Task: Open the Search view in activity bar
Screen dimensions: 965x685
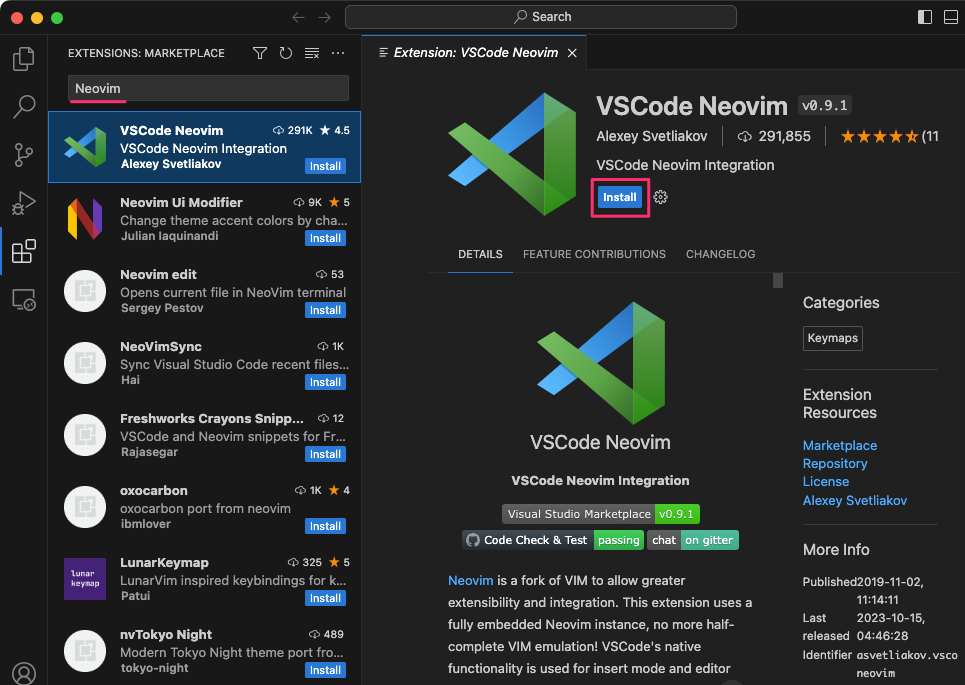Action: 23,106
